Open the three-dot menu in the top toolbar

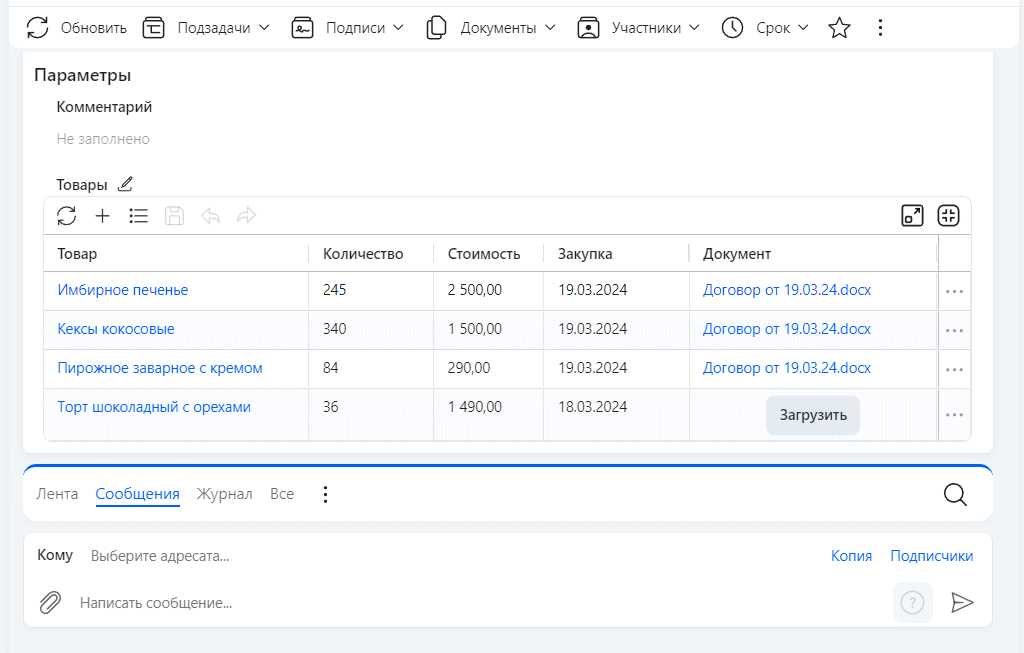(880, 27)
